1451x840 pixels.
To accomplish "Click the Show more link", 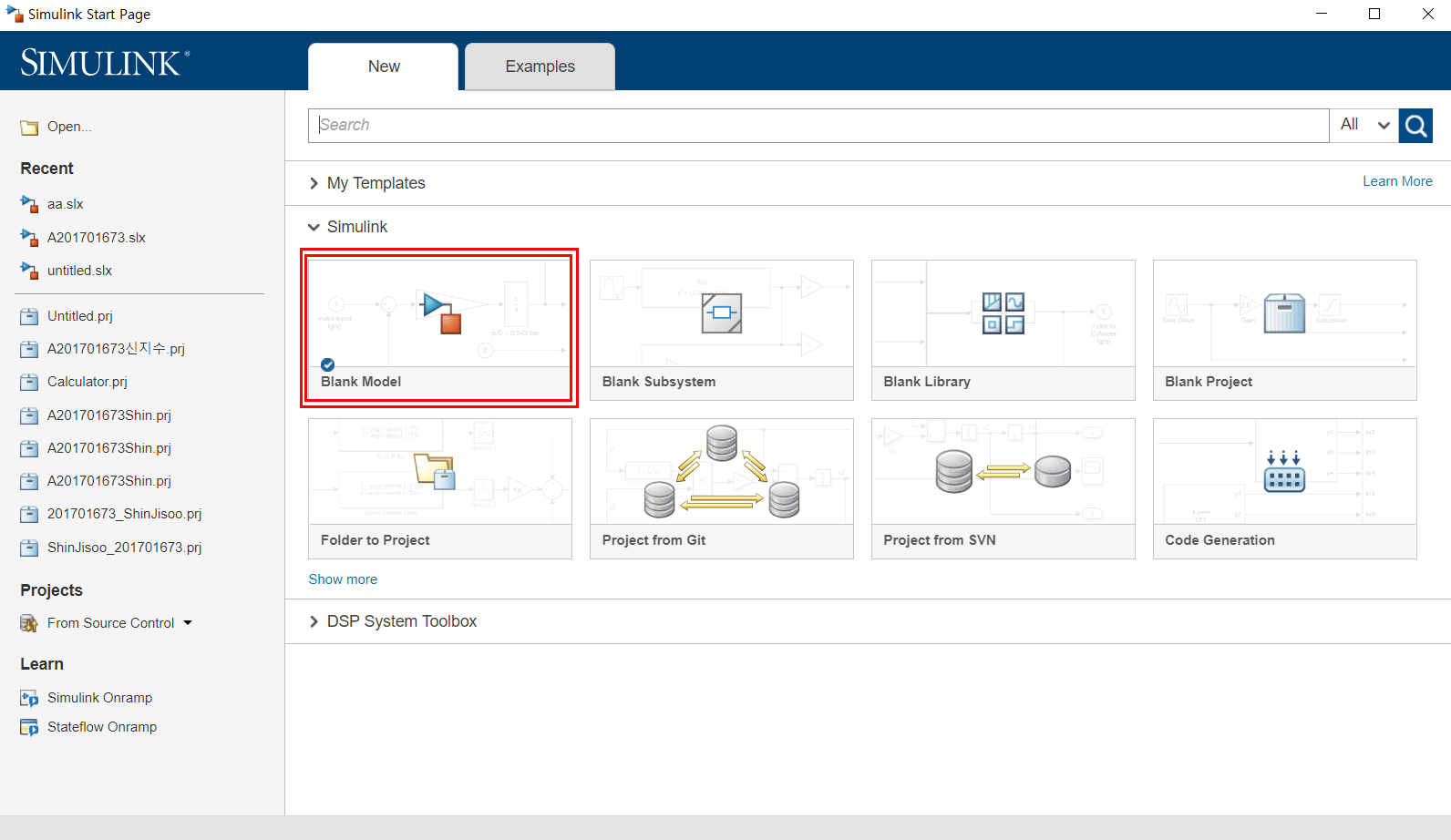I will (x=343, y=579).
